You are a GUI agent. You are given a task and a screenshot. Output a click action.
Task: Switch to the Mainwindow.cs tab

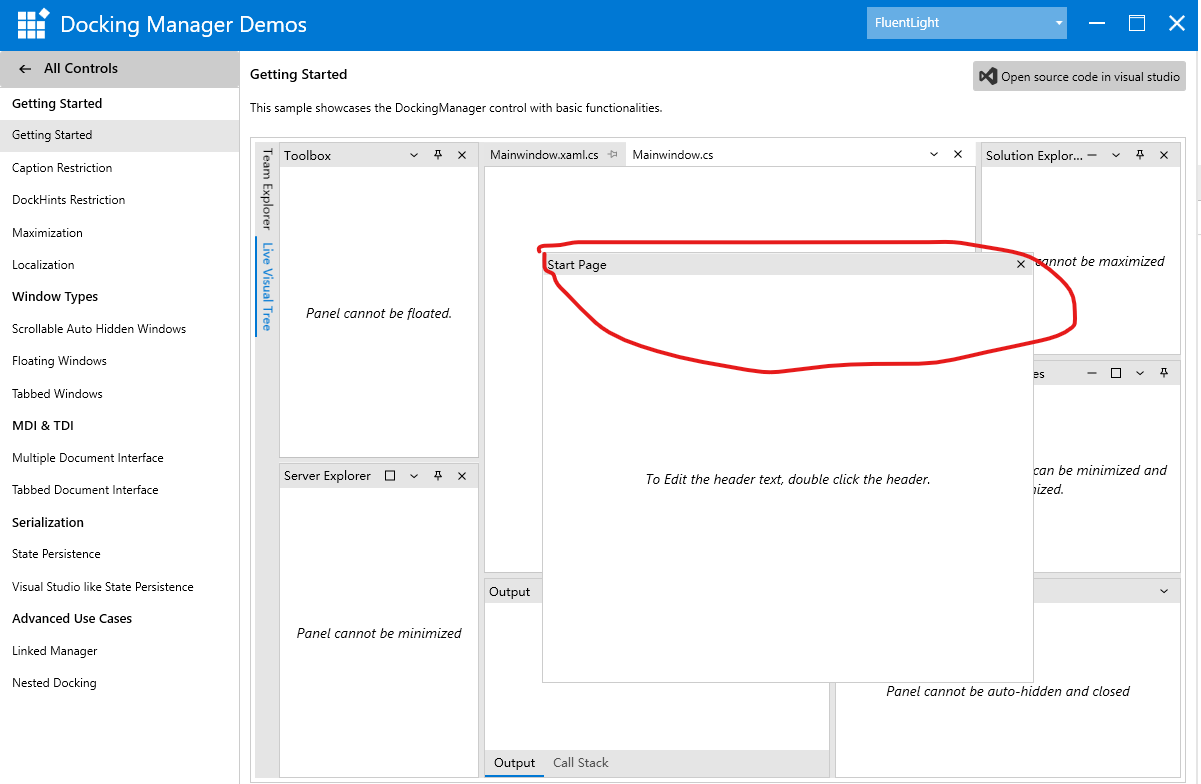click(672, 155)
